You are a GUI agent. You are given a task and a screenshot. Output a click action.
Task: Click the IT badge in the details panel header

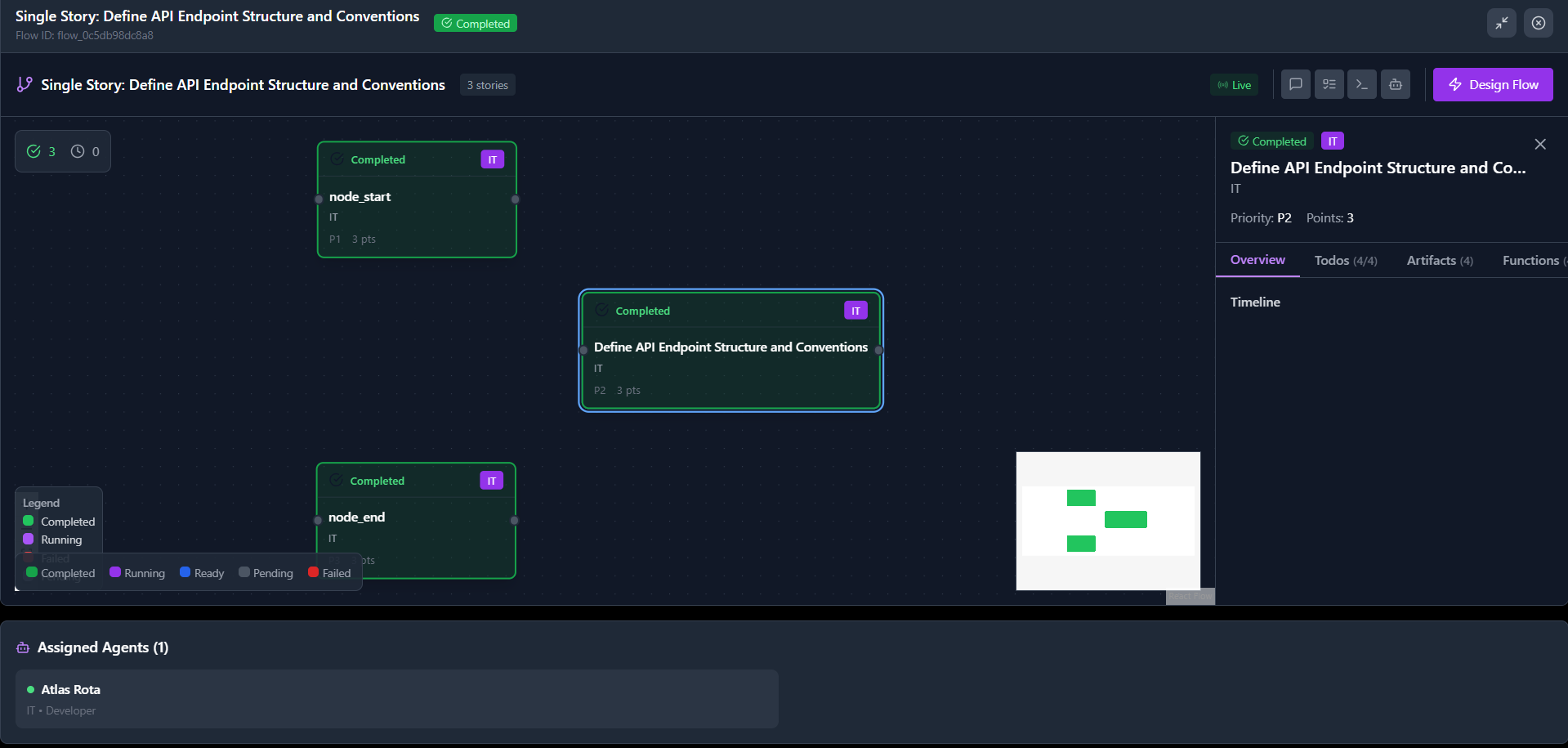[x=1333, y=141]
